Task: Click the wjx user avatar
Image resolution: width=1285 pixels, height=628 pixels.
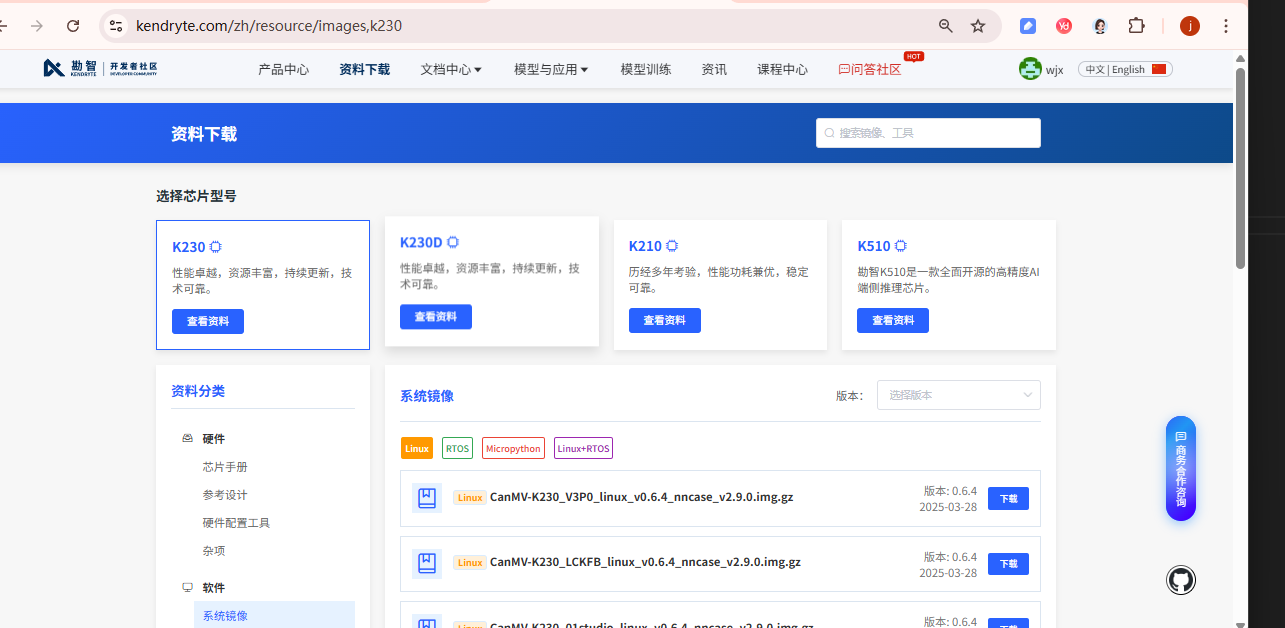Action: [1030, 69]
